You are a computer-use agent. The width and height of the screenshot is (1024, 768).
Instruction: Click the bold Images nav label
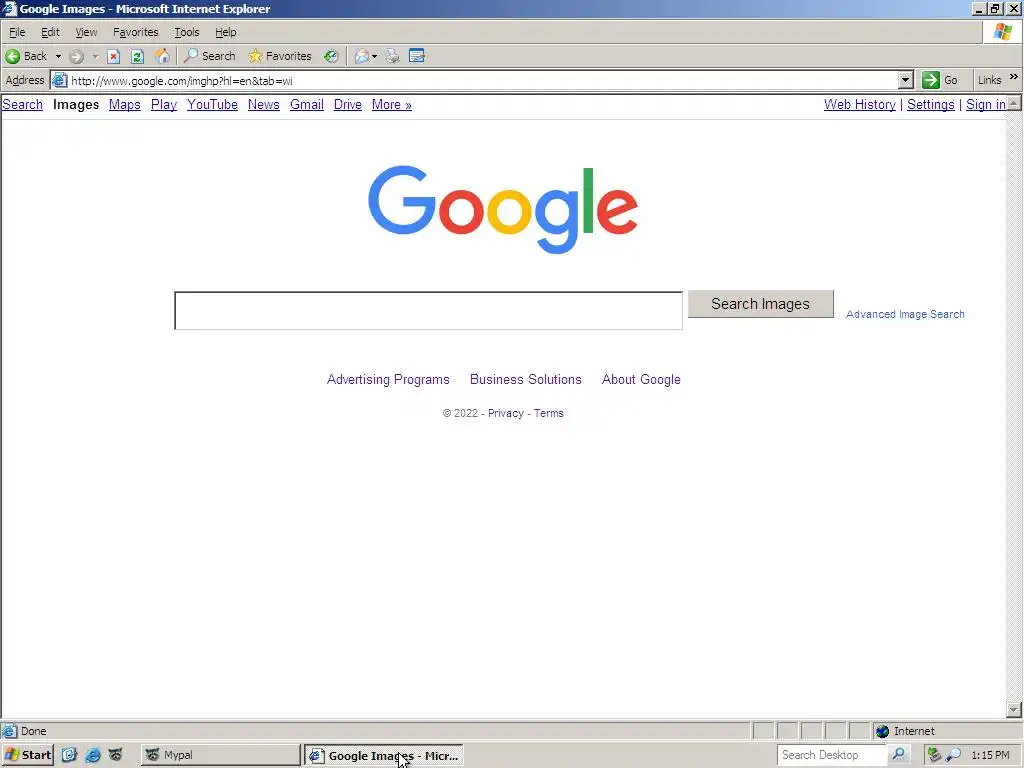click(76, 104)
